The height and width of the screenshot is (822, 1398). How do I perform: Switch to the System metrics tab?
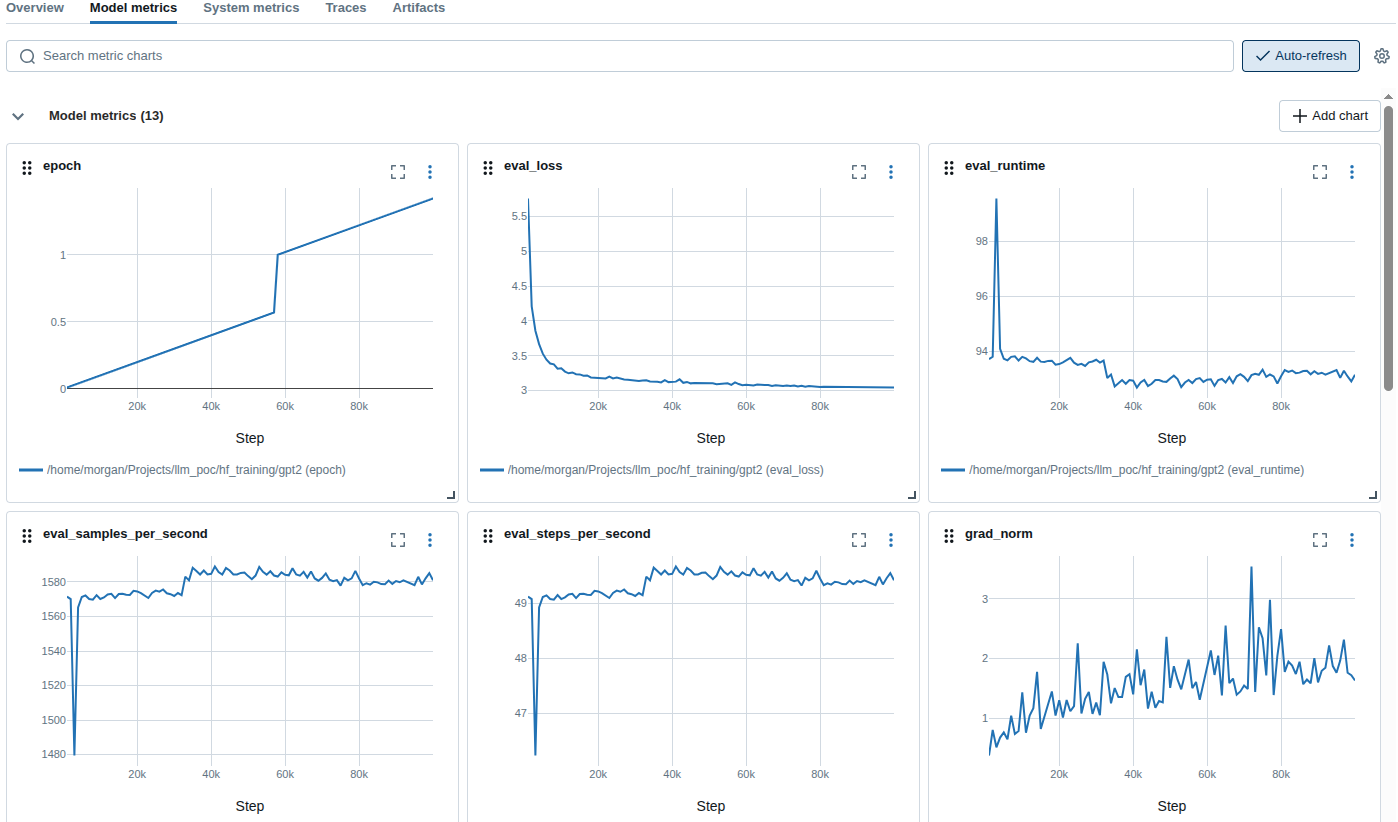[x=251, y=8]
